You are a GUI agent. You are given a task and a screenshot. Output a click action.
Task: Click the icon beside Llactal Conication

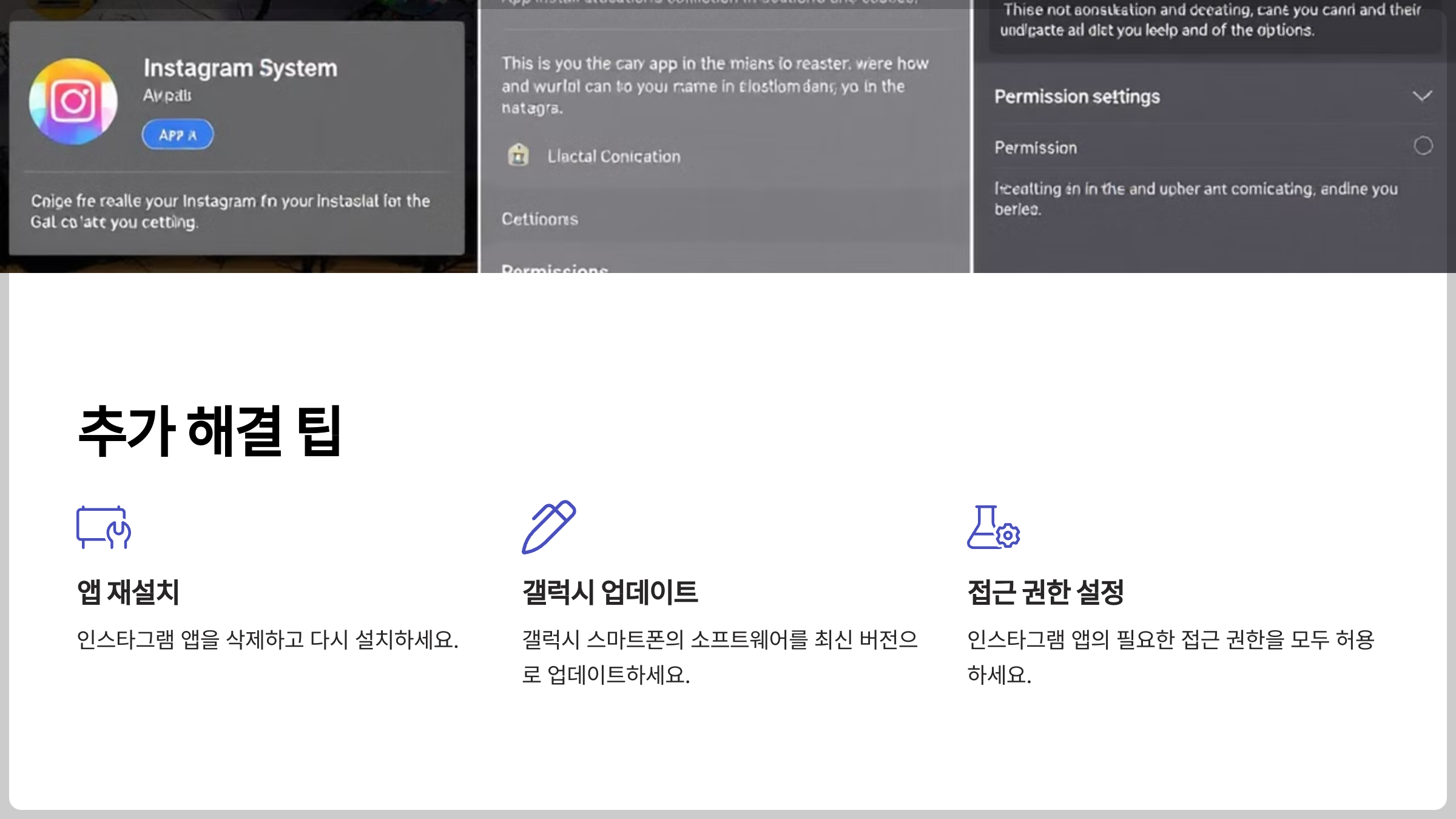(518, 155)
